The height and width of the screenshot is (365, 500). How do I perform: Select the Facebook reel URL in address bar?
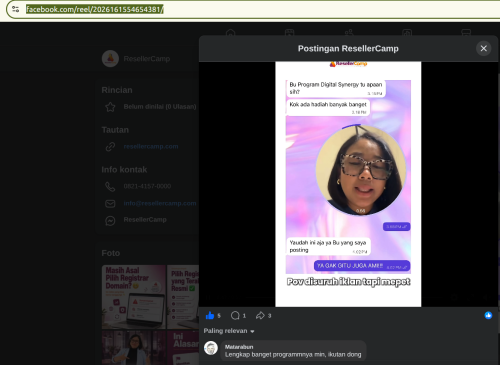[x=95, y=9]
